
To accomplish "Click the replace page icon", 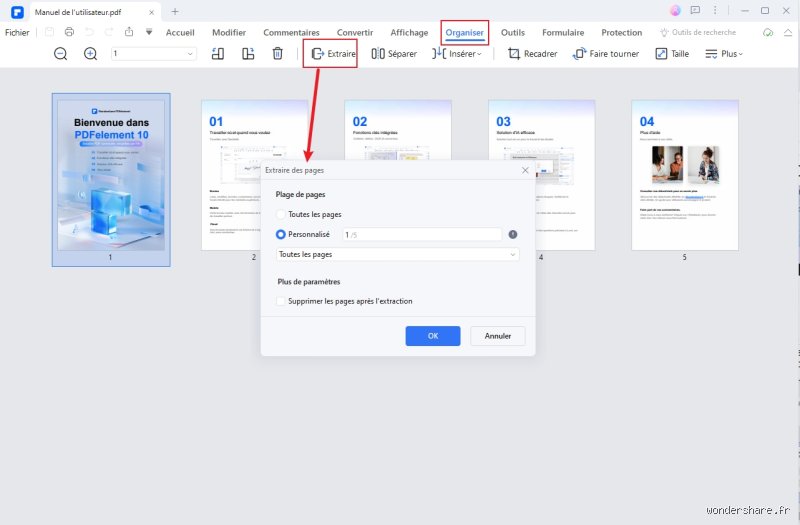I will point(248,54).
